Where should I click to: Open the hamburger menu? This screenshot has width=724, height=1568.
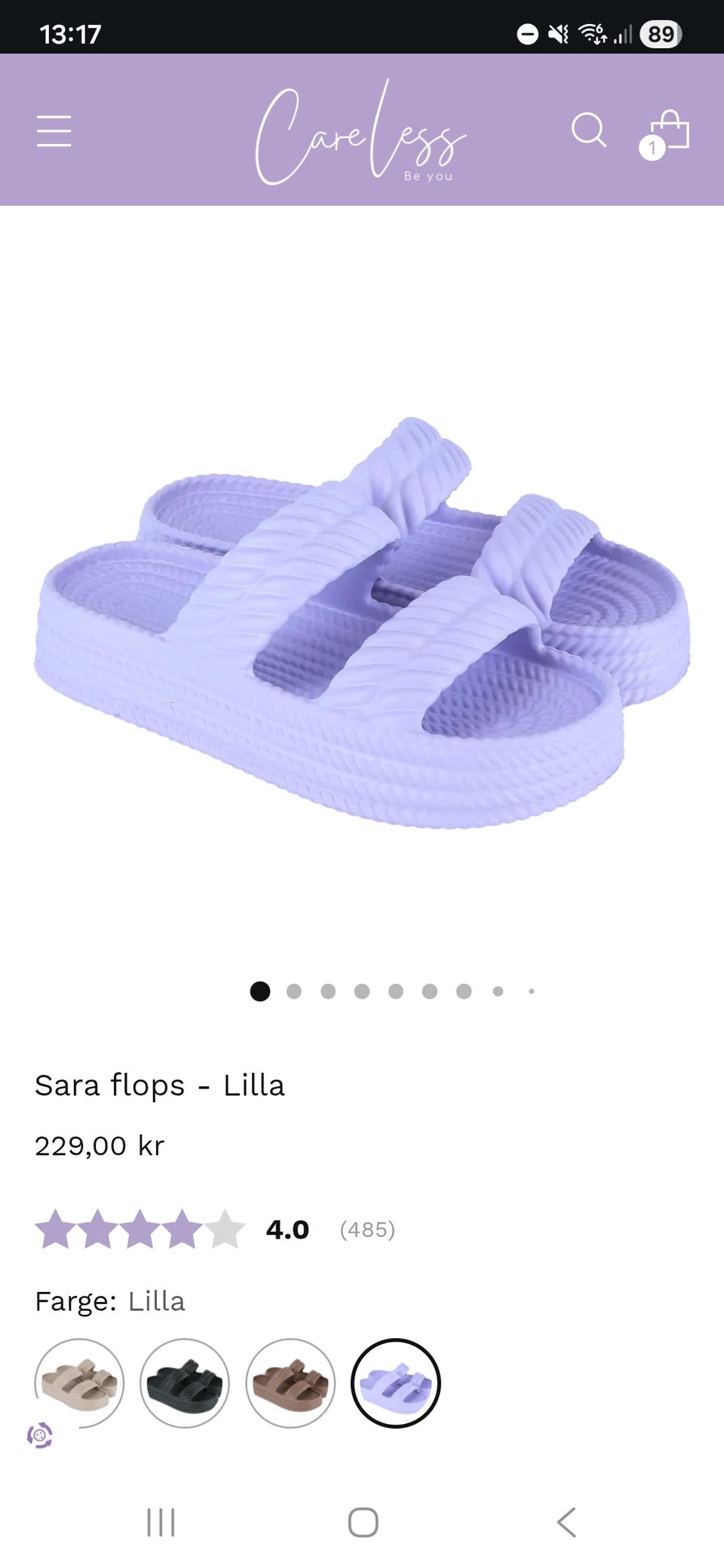tap(54, 131)
